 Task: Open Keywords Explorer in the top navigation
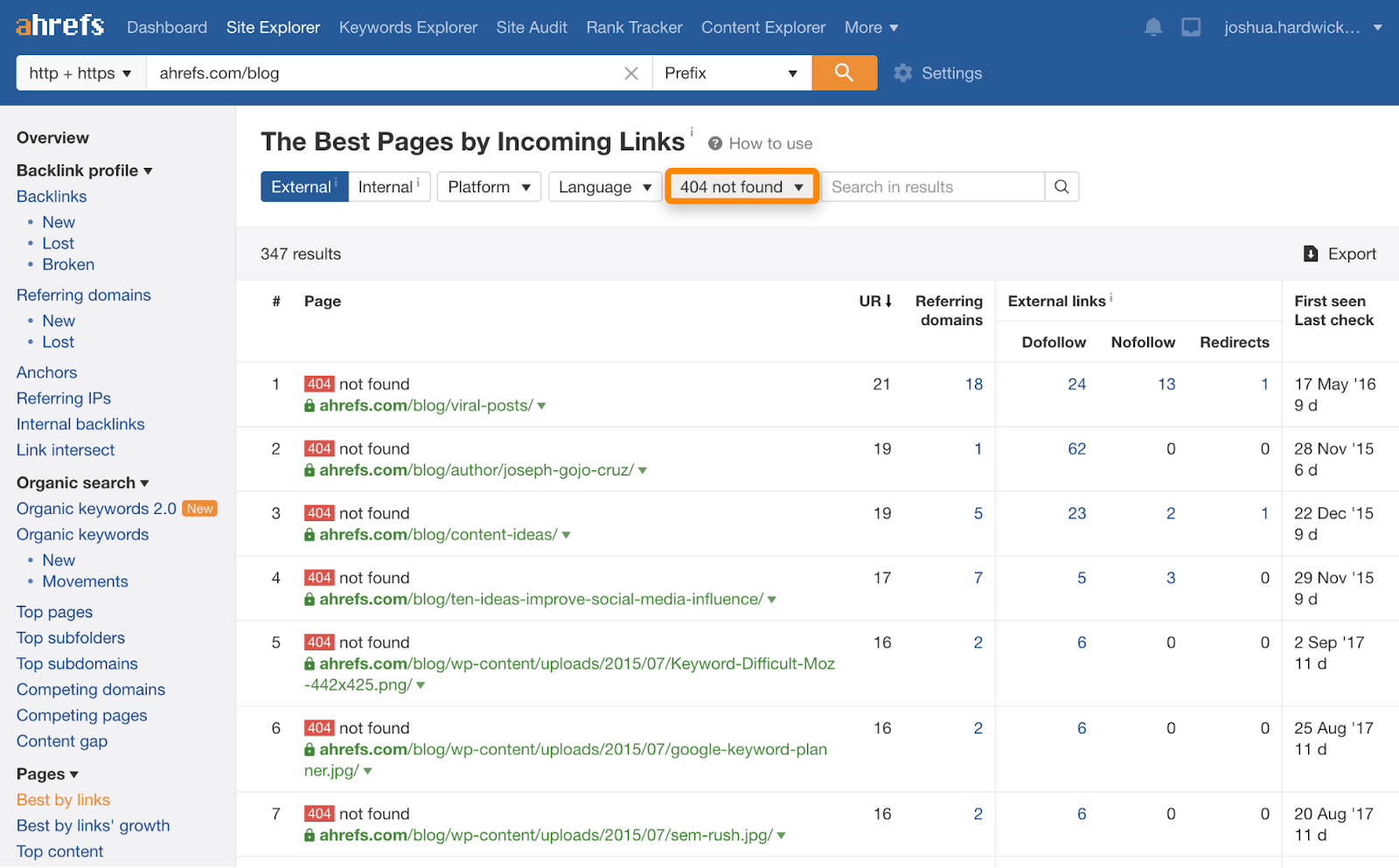click(x=407, y=27)
